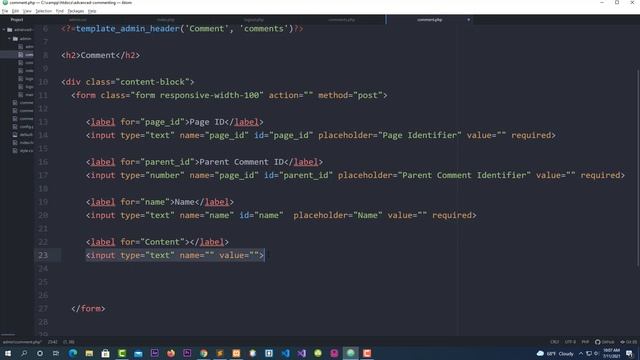Open the Packages menu
This screenshot has height=360, width=640.
tap(76, 11)
